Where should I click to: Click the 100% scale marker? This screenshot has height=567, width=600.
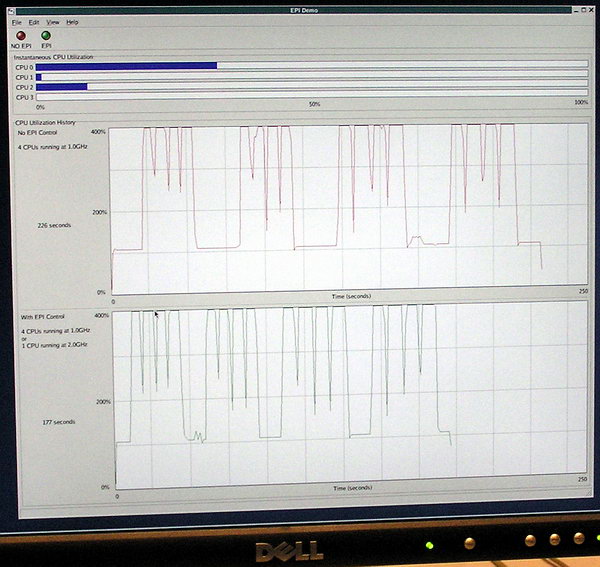pyautogui.click(x=581, y=102)
